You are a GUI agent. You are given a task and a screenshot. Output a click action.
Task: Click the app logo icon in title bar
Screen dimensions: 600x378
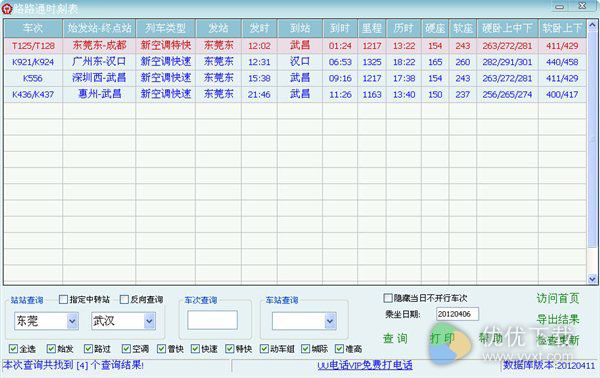point(7,8)
